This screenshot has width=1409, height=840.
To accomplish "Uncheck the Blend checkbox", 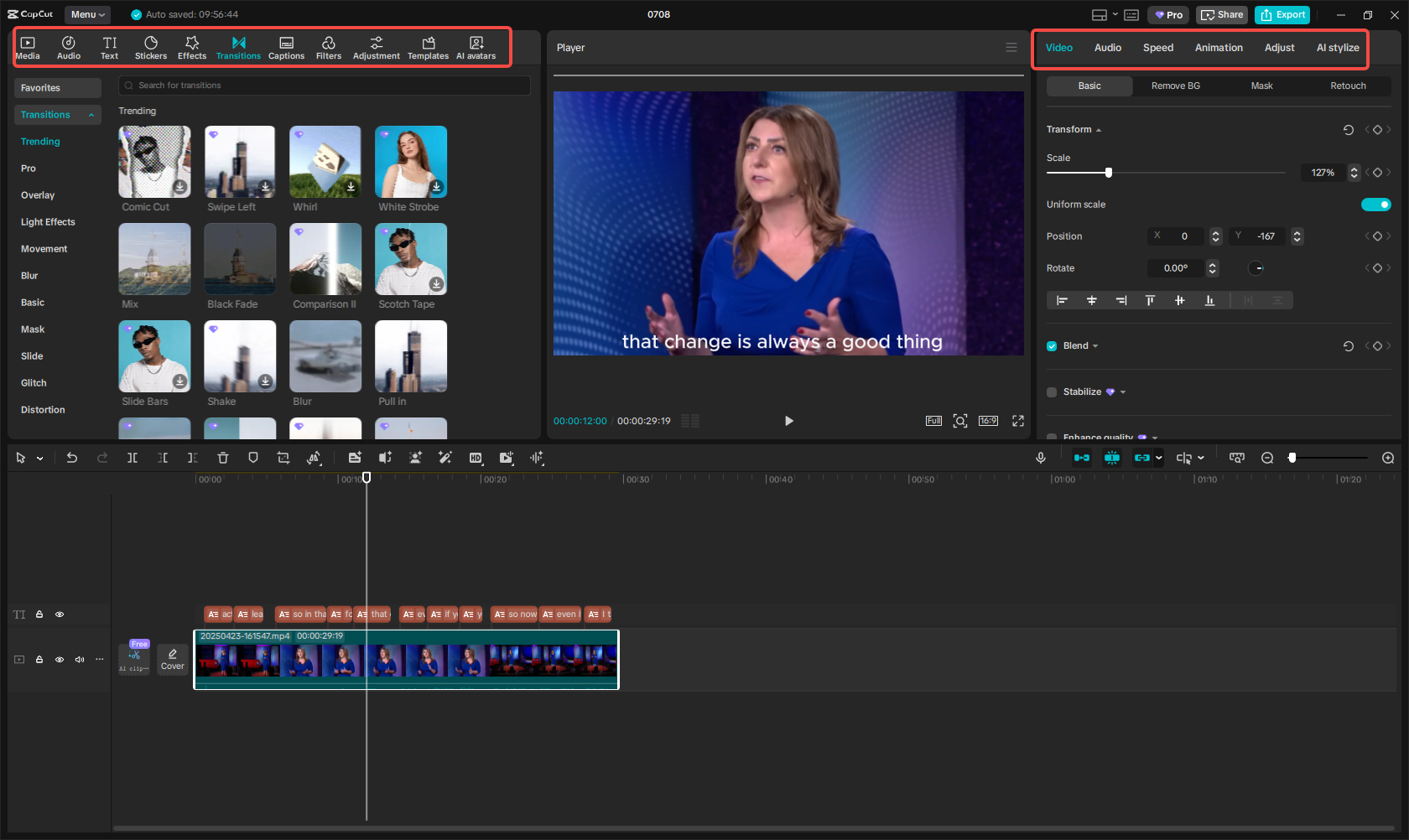I will (1052, 346).
